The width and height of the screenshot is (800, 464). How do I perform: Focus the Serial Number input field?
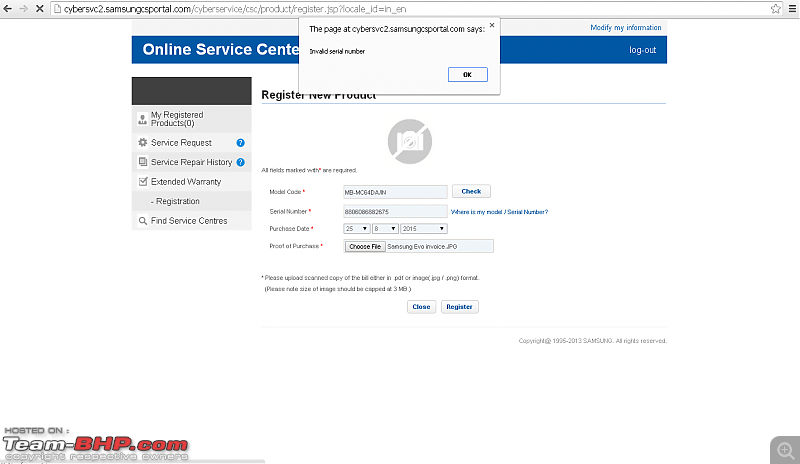coord(395,211)
